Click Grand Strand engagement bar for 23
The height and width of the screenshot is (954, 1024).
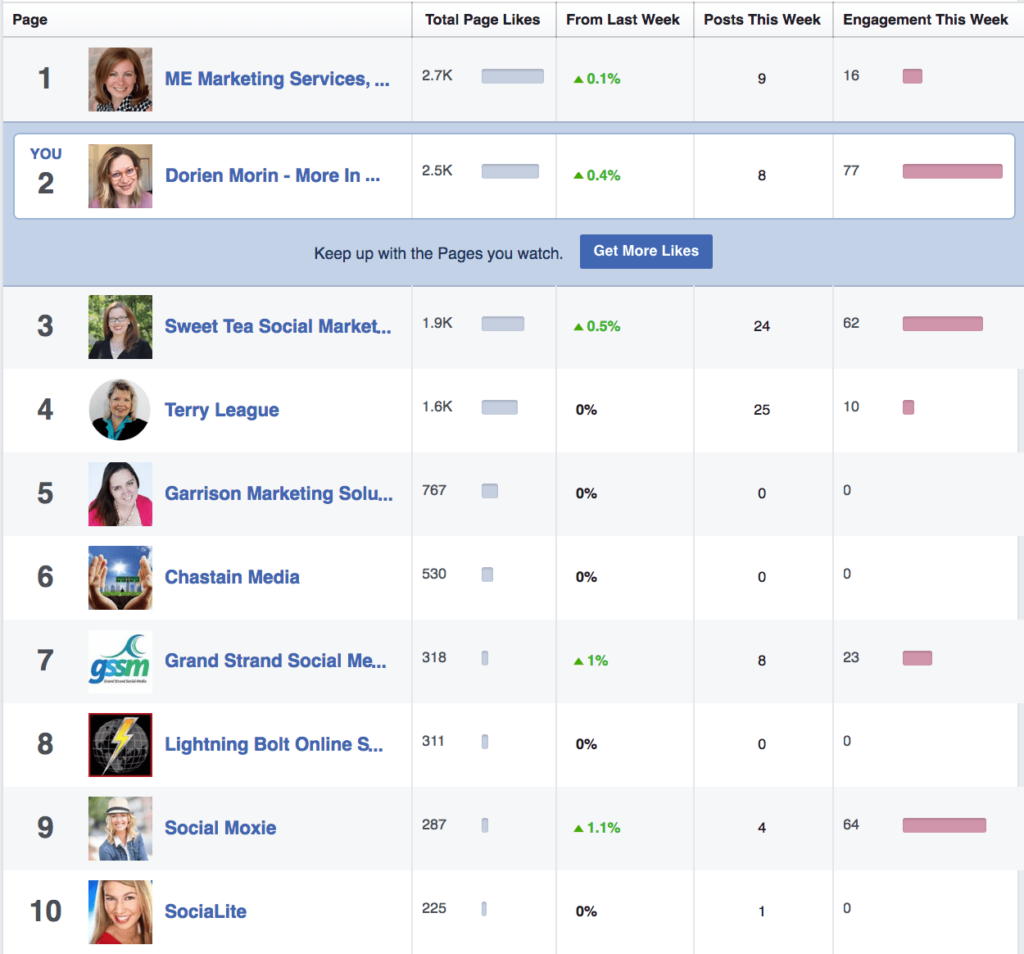[917, 658]
